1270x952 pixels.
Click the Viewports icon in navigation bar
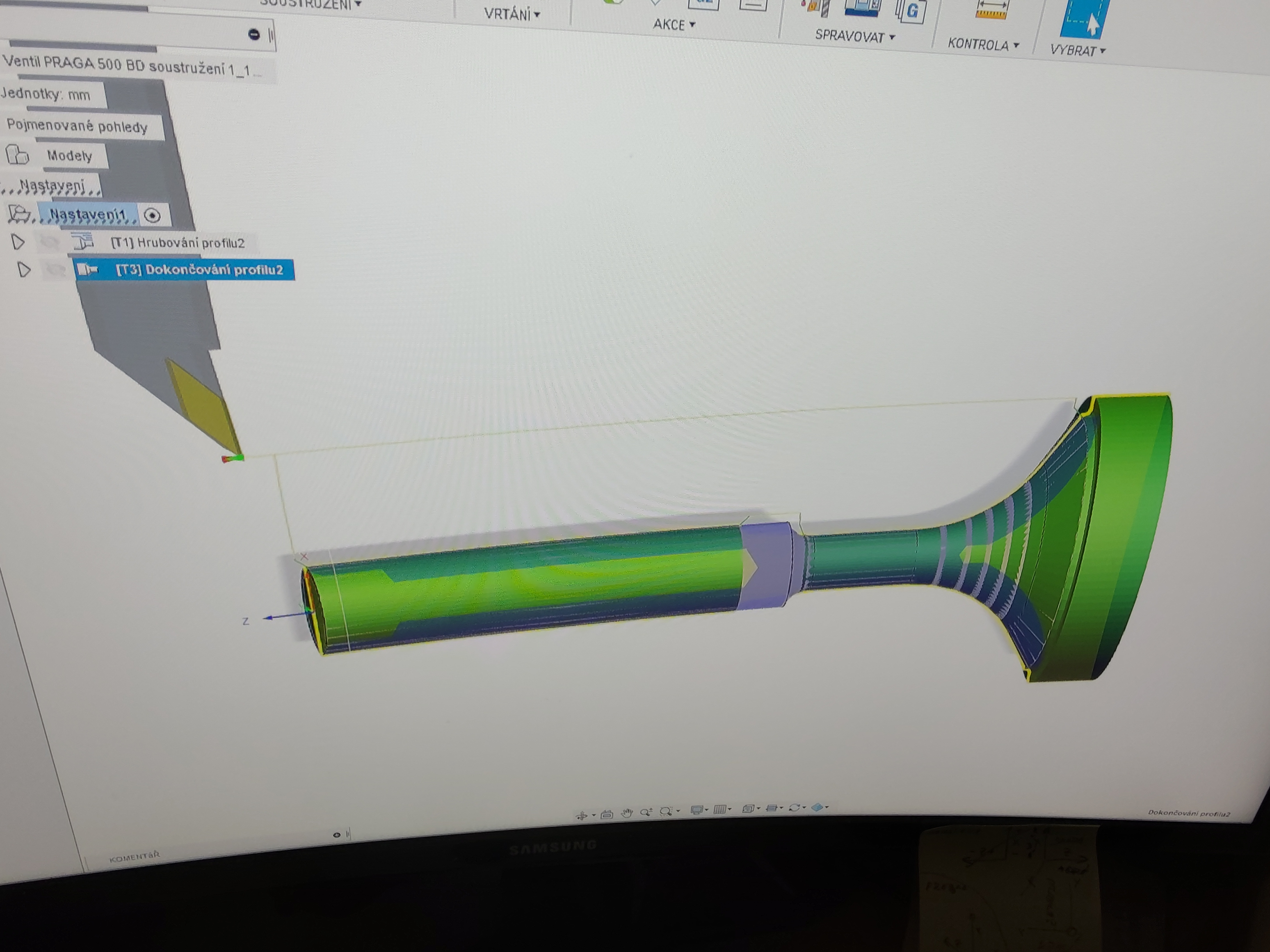(x=748, y=809)
